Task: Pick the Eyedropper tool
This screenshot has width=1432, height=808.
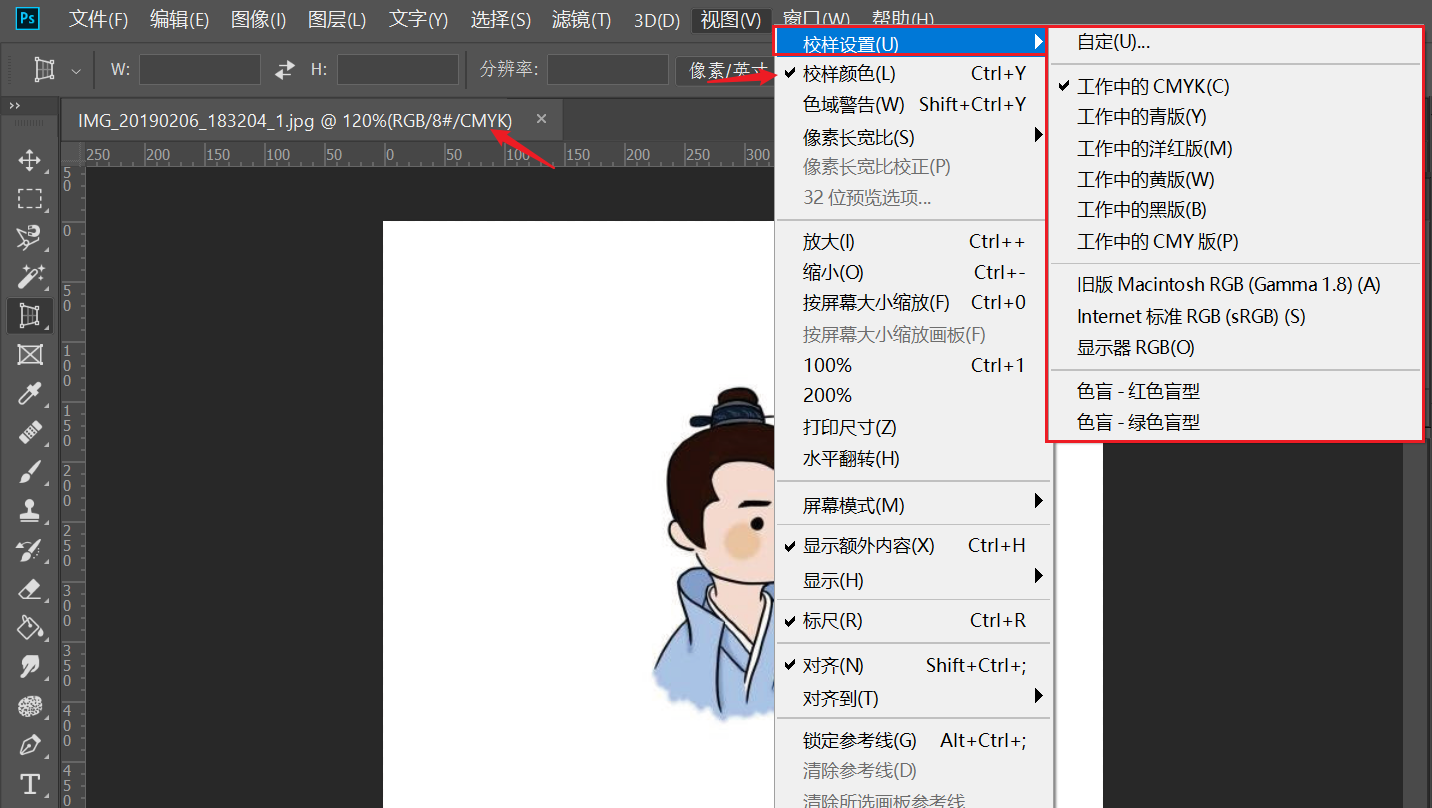Action: click(x=30, y=394)
